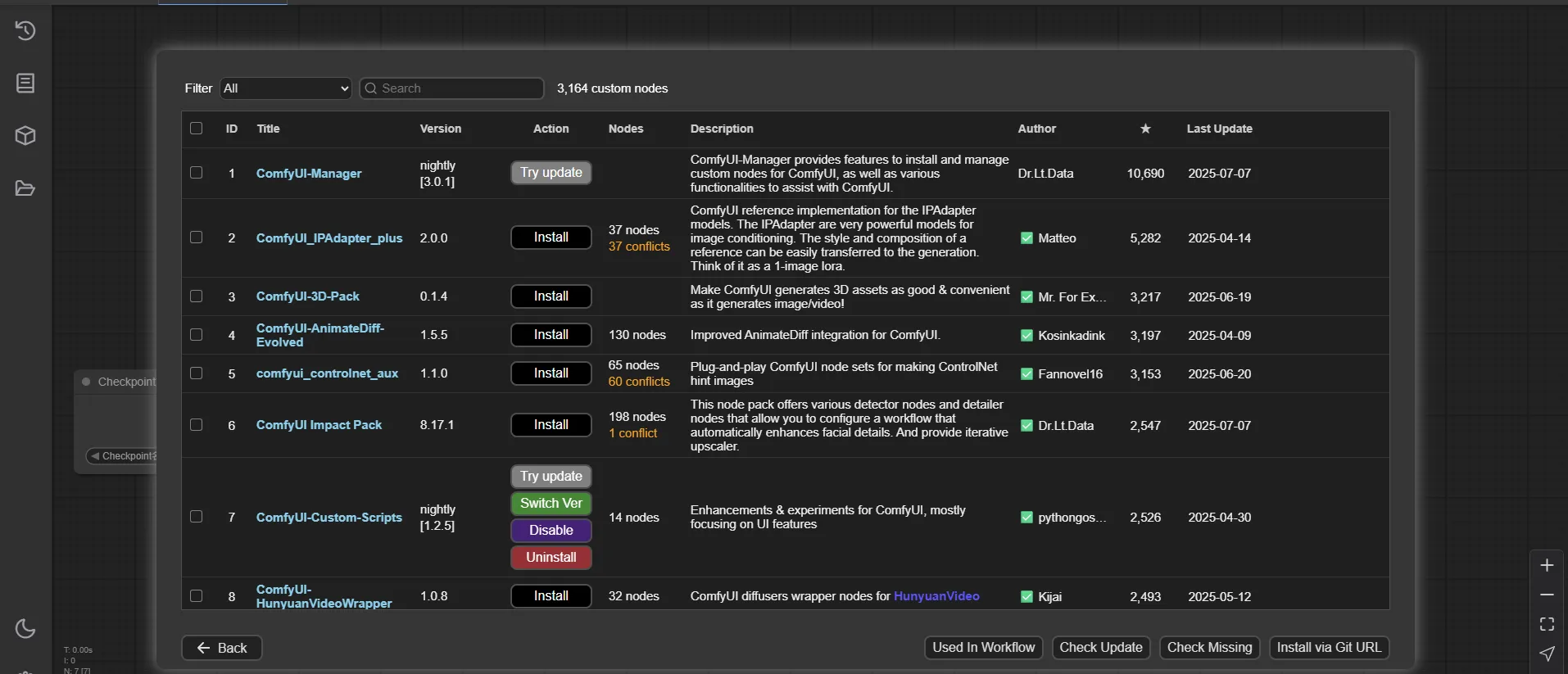Click the green Switch Ver button
Image resolution: width=1568 pixels, height=674 pixels.
tap(551, 504)
